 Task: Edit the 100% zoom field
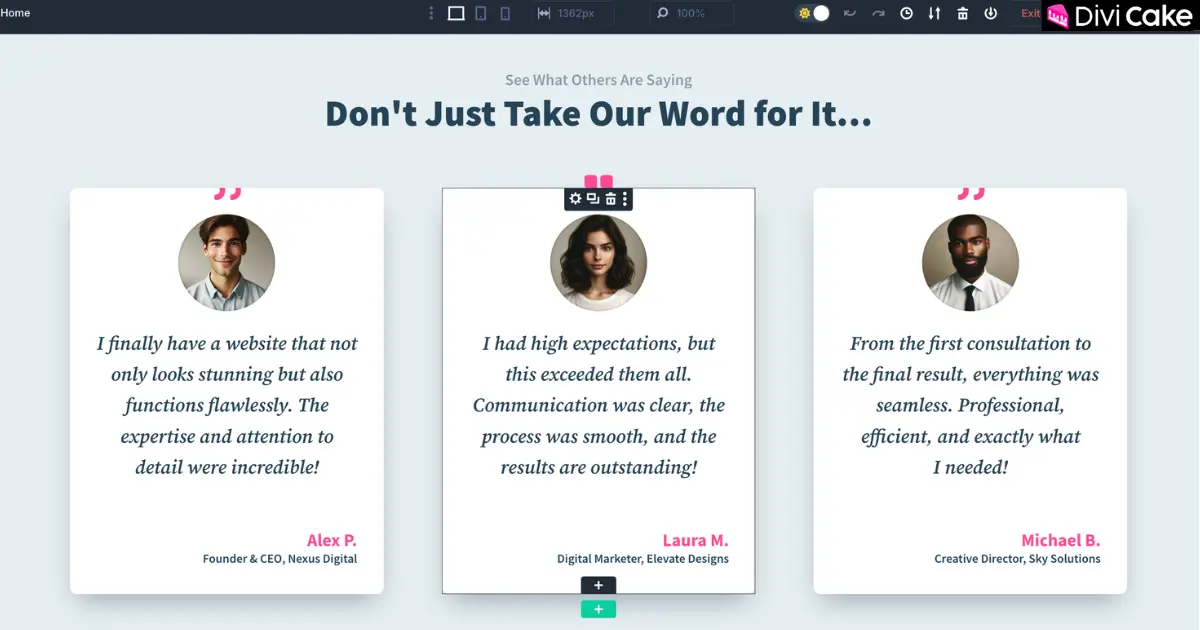[692, 13]
